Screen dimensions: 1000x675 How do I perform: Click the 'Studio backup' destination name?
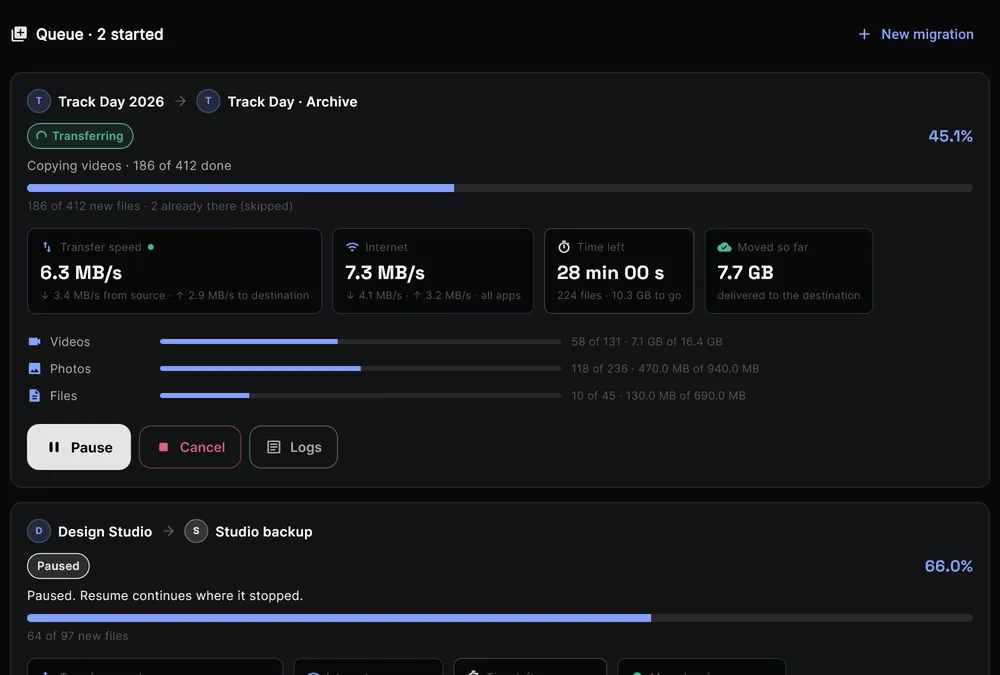[264, 531]
